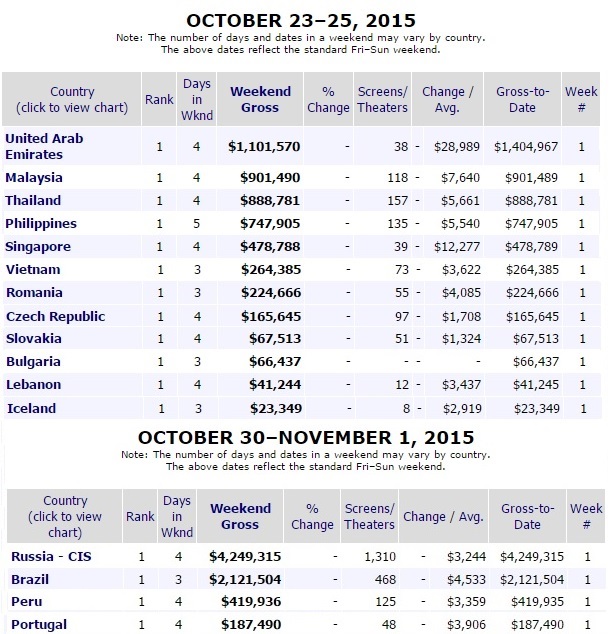
Task: View the Iceland chart link
Action: [32, 408]
